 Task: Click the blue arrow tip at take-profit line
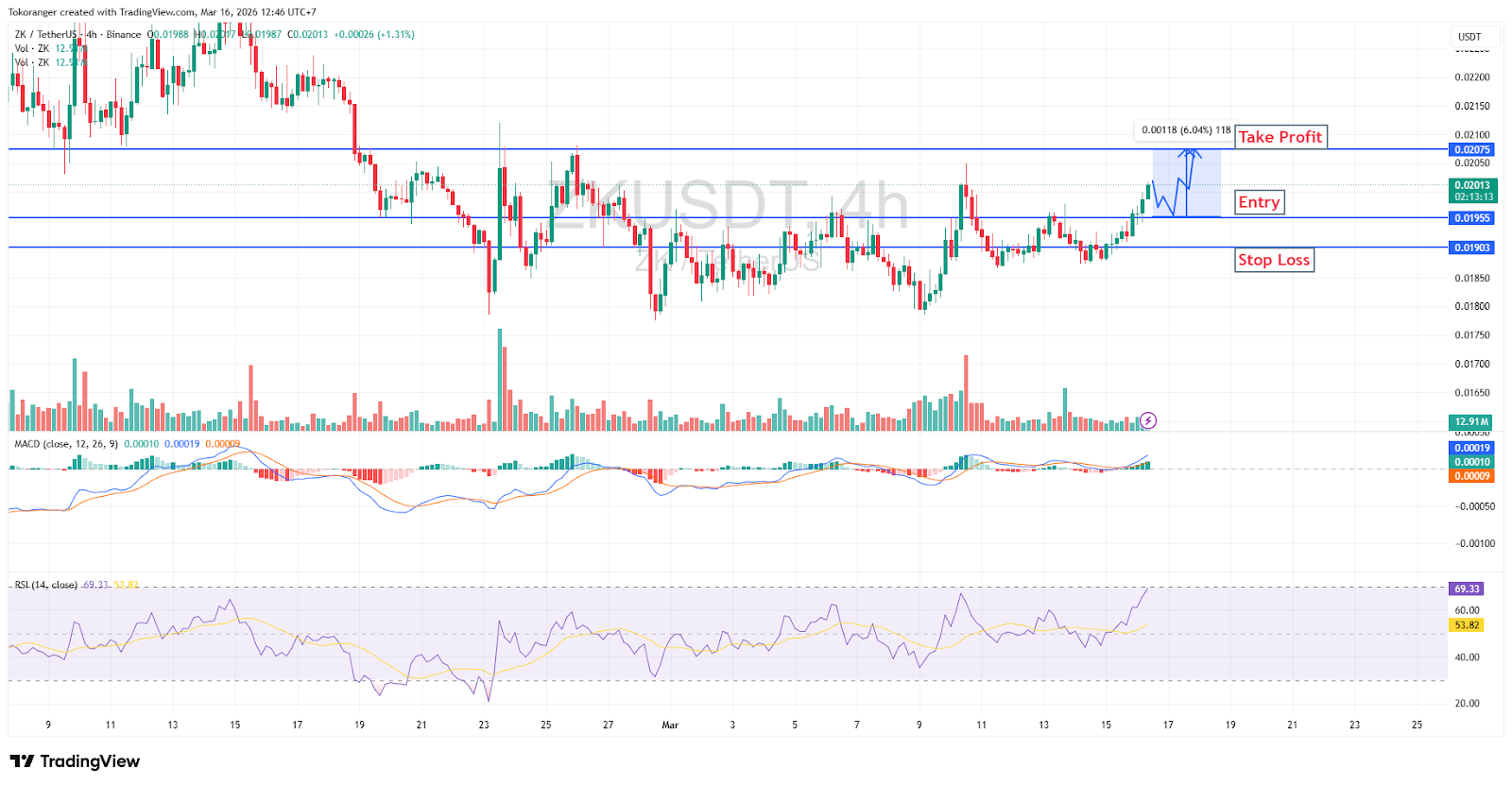1191,151
